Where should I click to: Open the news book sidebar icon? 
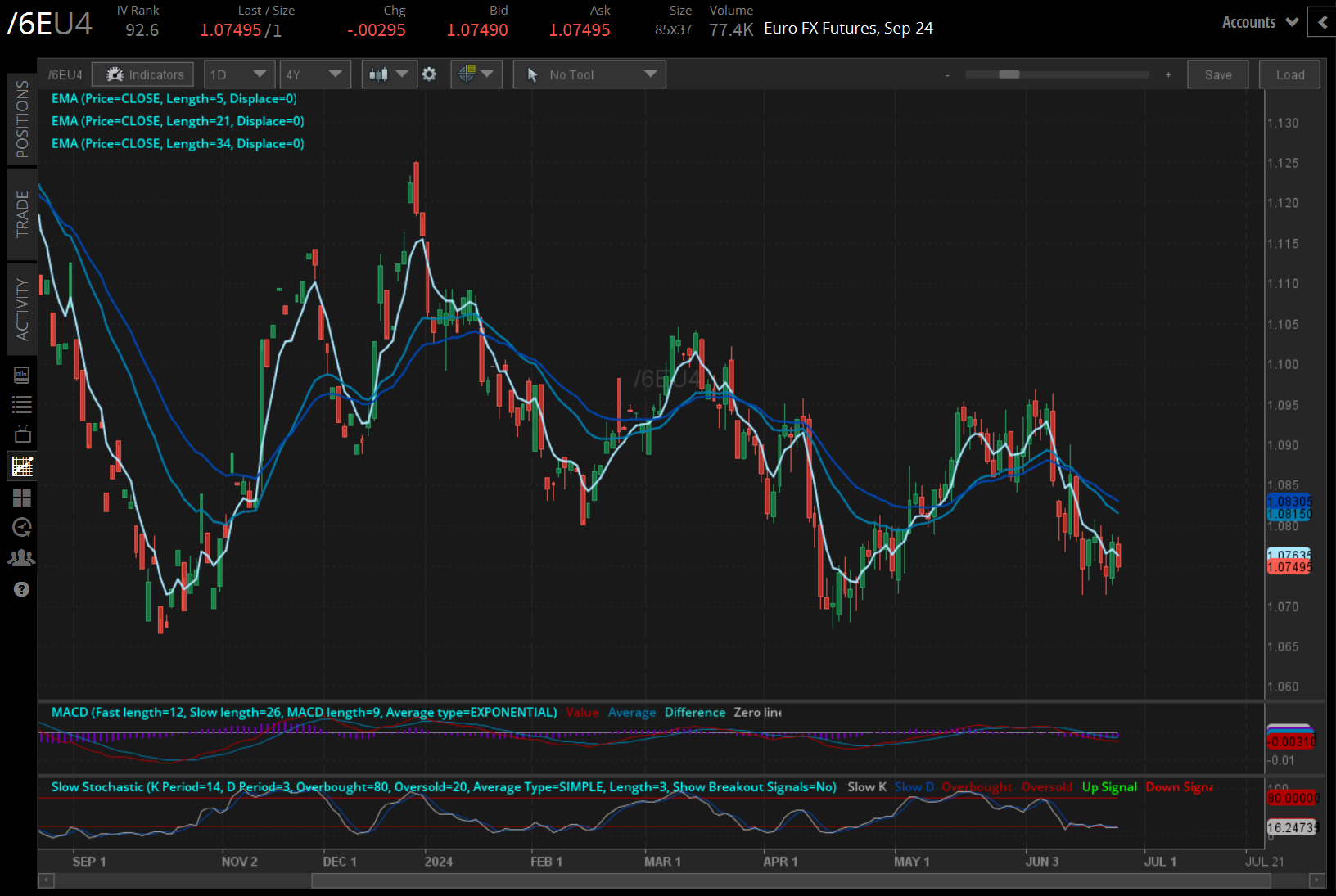(22, 375)
